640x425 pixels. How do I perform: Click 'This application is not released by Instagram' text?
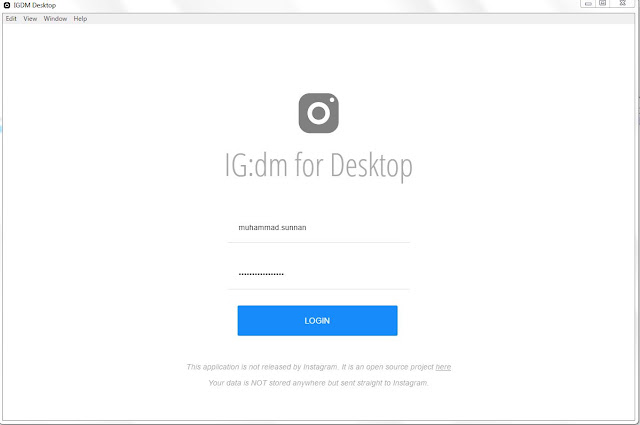[262, 367]
